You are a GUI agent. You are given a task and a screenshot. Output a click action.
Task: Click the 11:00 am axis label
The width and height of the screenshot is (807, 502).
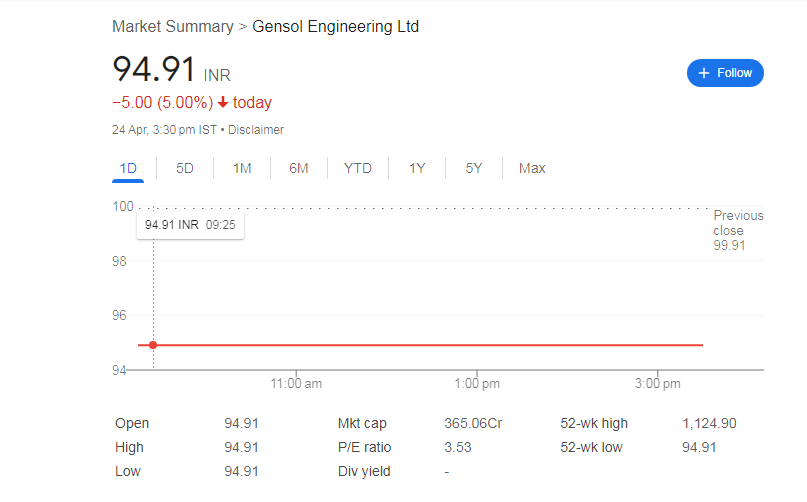tap(296, 384)
